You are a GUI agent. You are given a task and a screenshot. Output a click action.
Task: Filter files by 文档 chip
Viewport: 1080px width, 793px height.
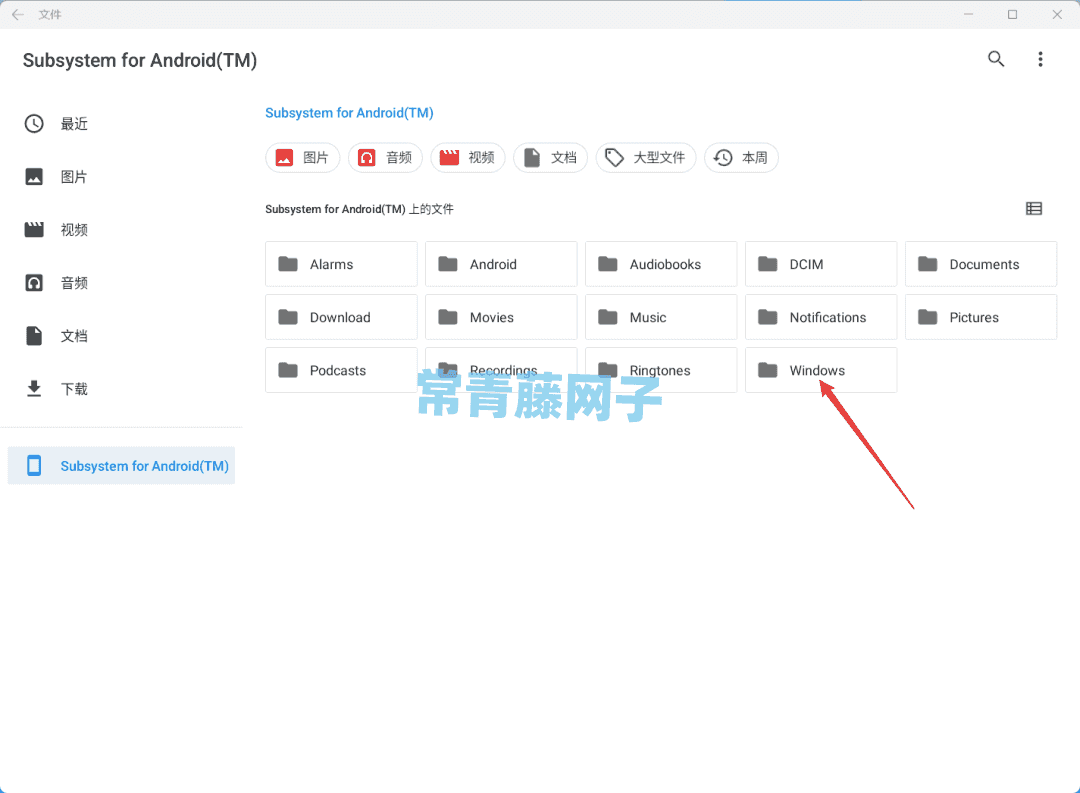[550, 158]
